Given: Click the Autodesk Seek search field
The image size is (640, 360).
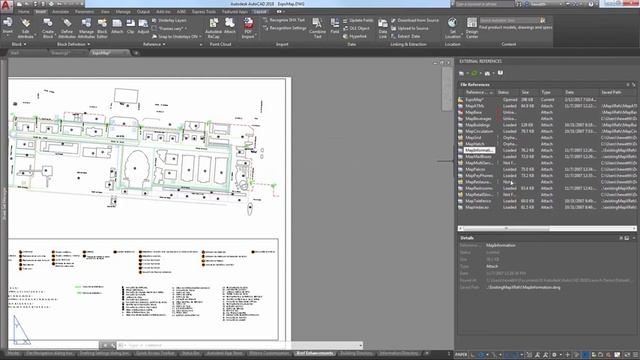Looking at the screenshot, I should click(x=509, y=20).
